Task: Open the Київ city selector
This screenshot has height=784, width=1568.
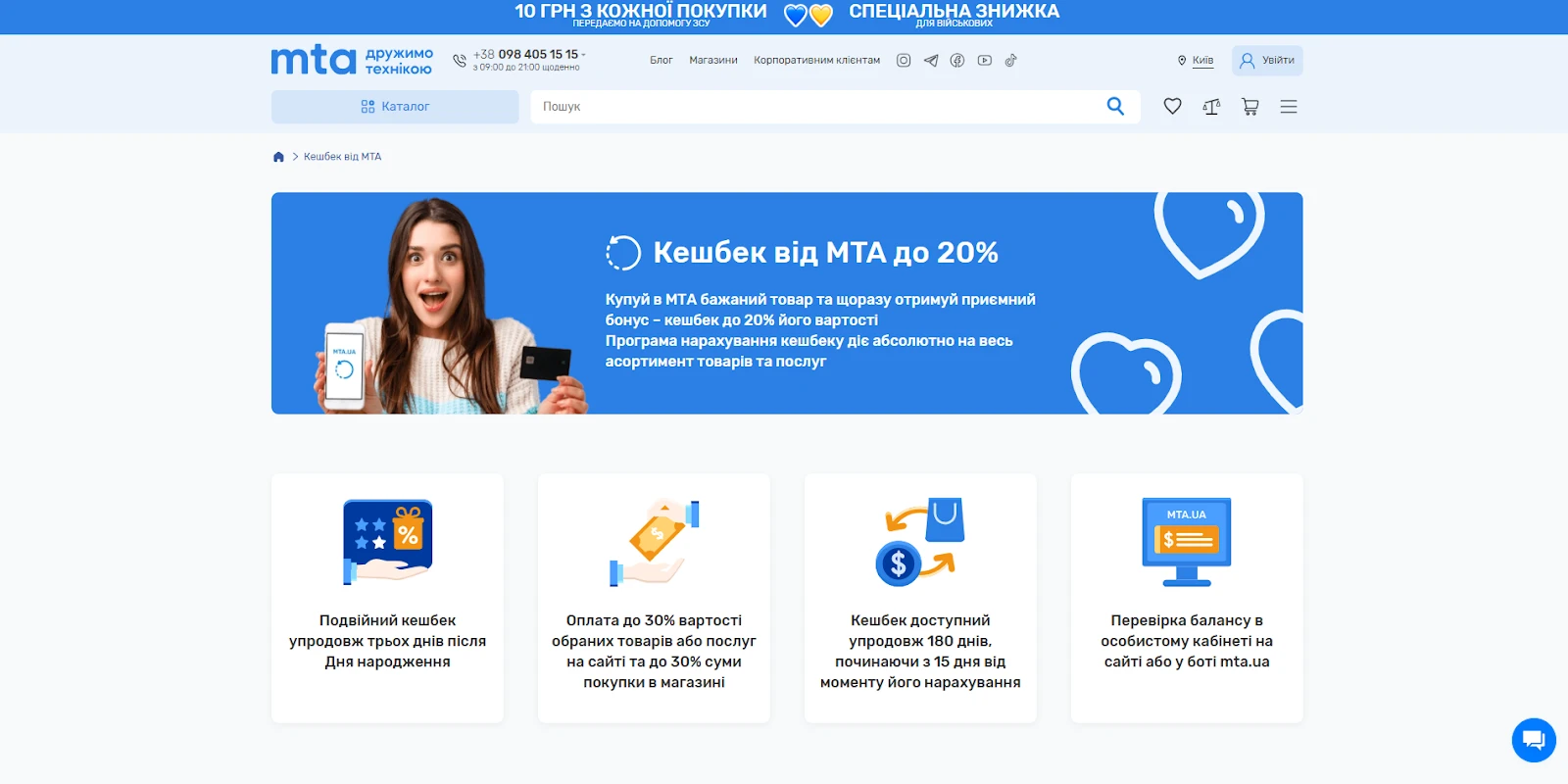Action: 1196,61
